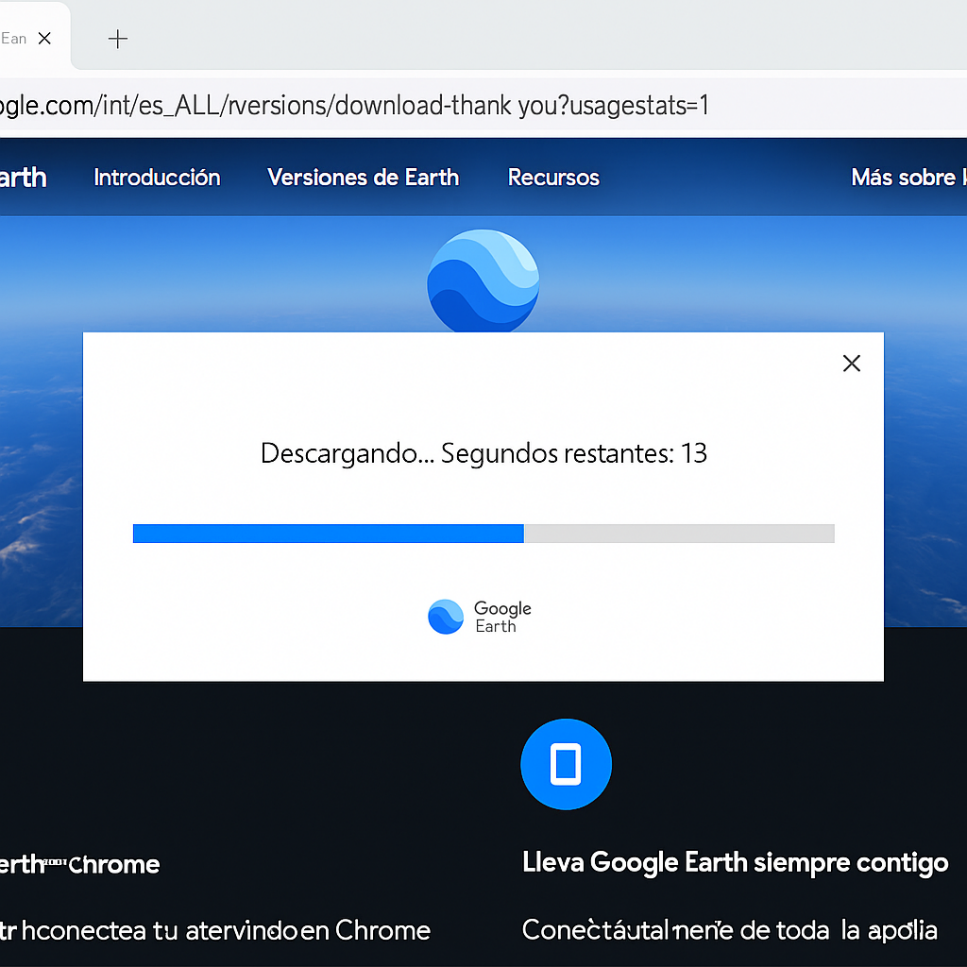Click the blue mobile device icon
Viewport: 967px width, 967px height.
tap(566, 763)
